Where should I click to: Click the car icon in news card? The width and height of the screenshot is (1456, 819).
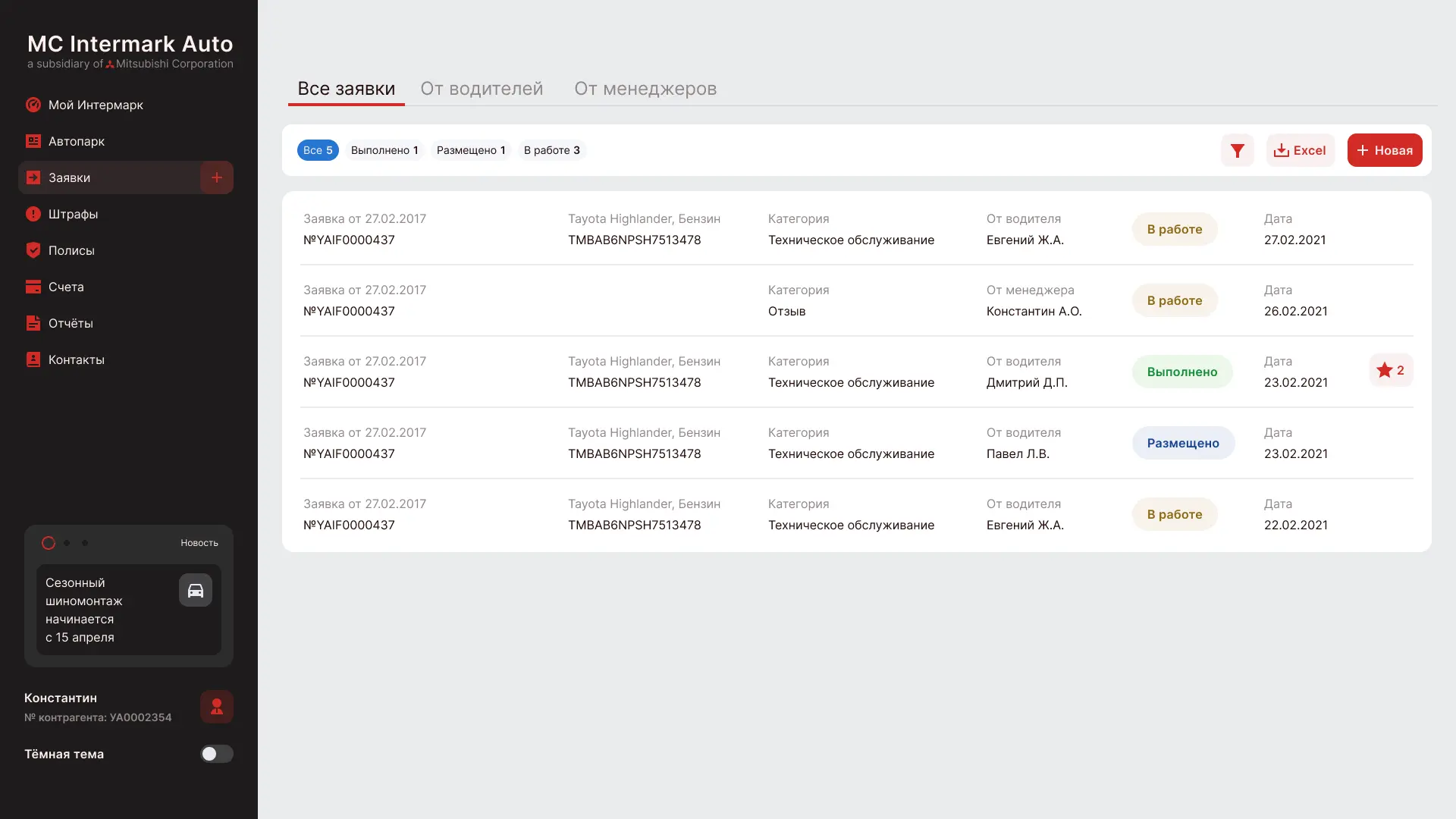[196, 590]
